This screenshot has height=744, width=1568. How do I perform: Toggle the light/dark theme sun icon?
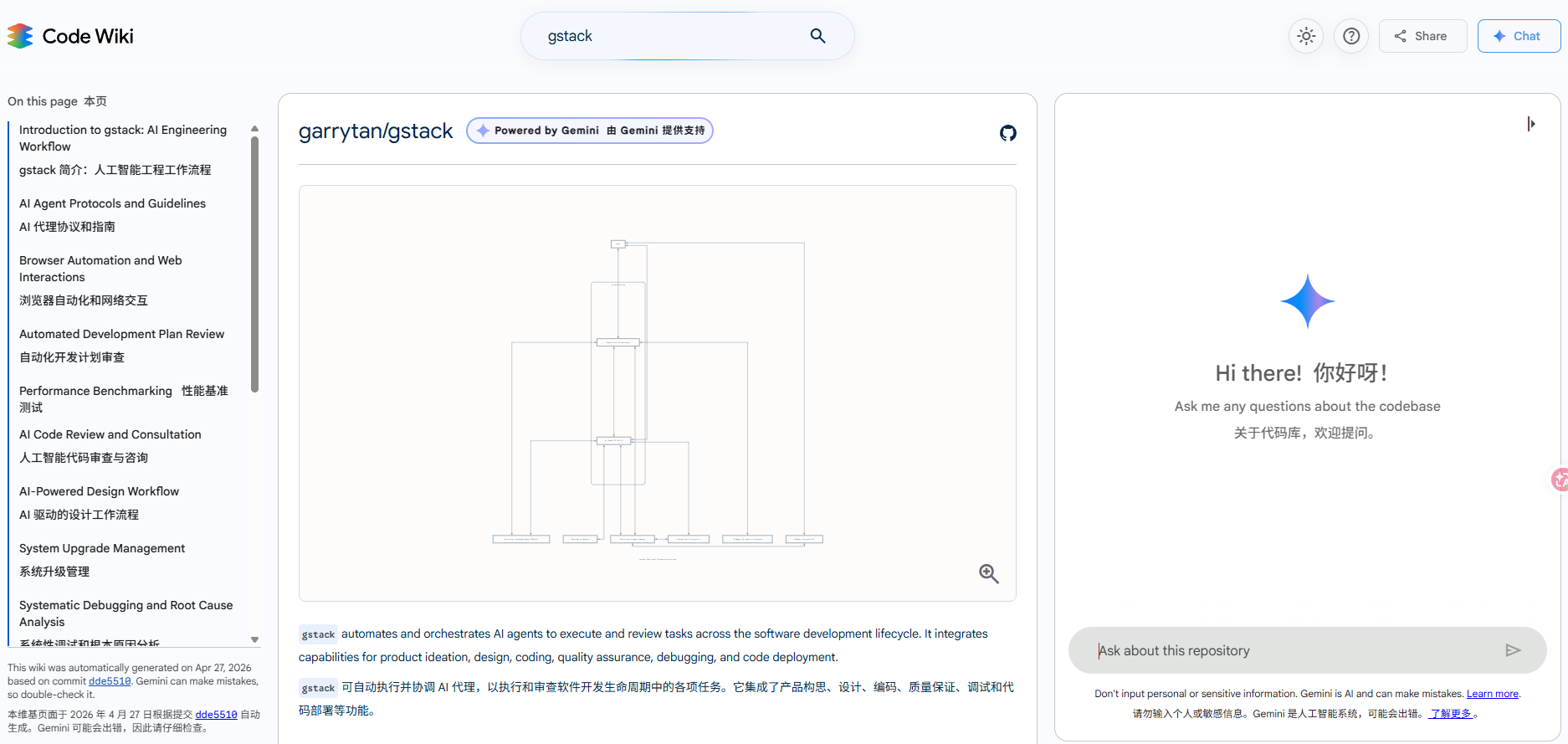click(1306, 36)
